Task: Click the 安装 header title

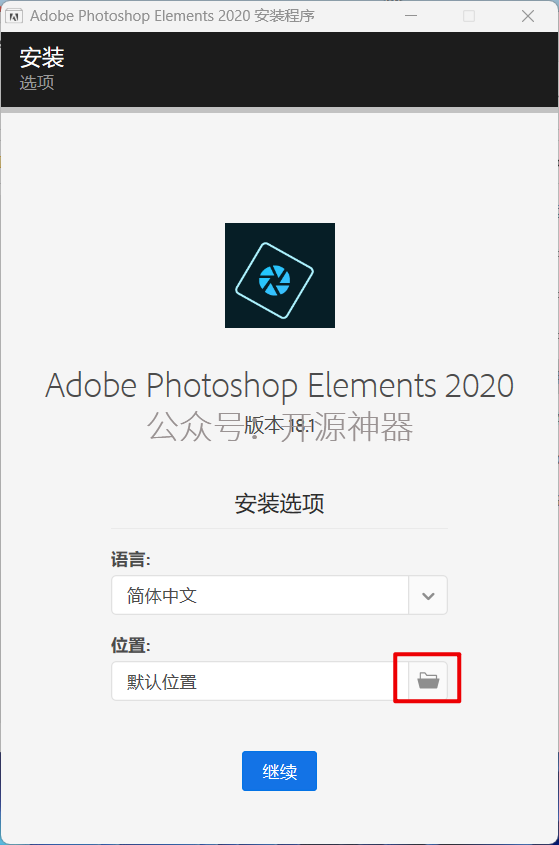Action: (42, 57)
